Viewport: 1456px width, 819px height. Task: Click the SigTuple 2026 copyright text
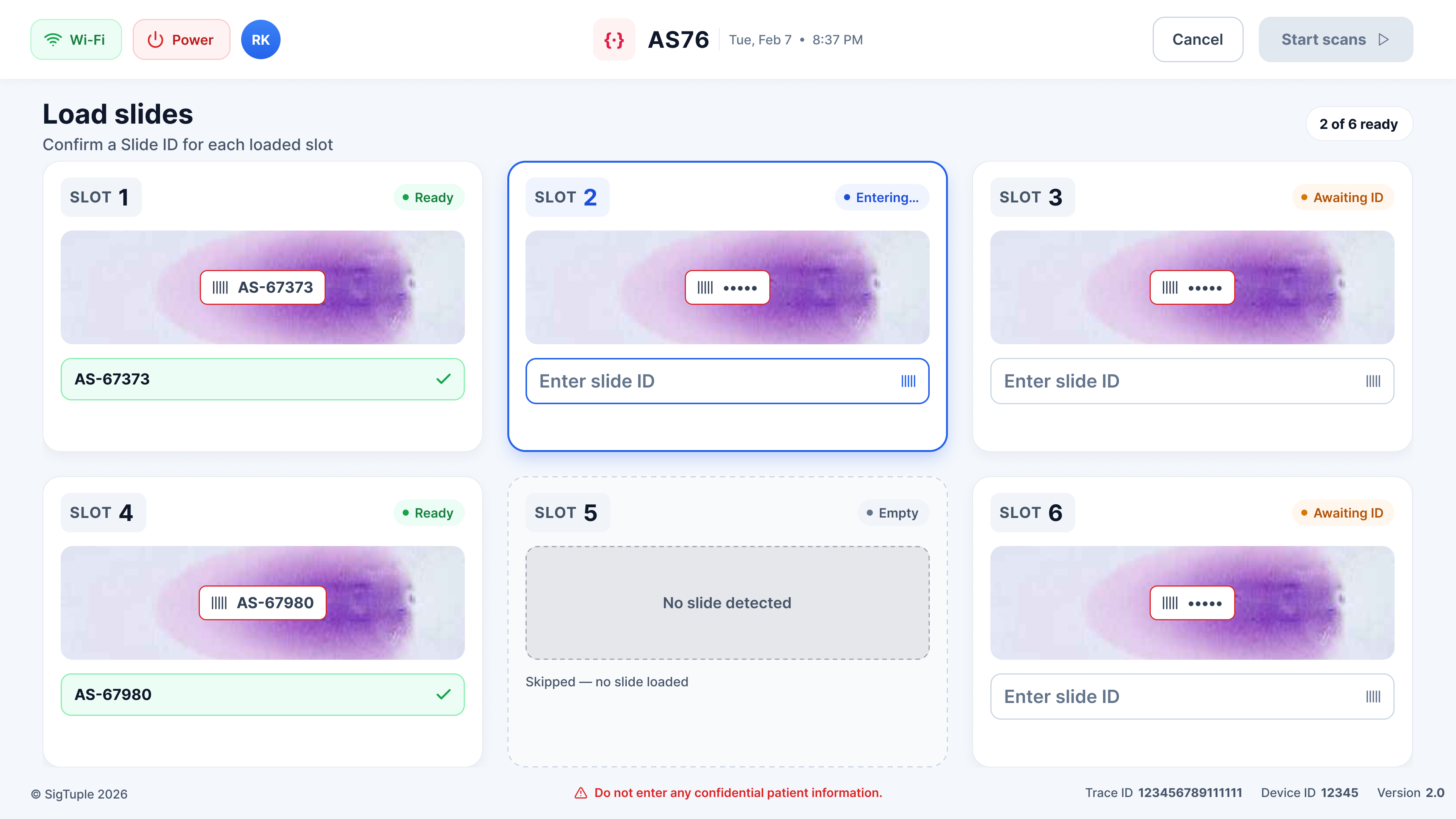(79, 794)
